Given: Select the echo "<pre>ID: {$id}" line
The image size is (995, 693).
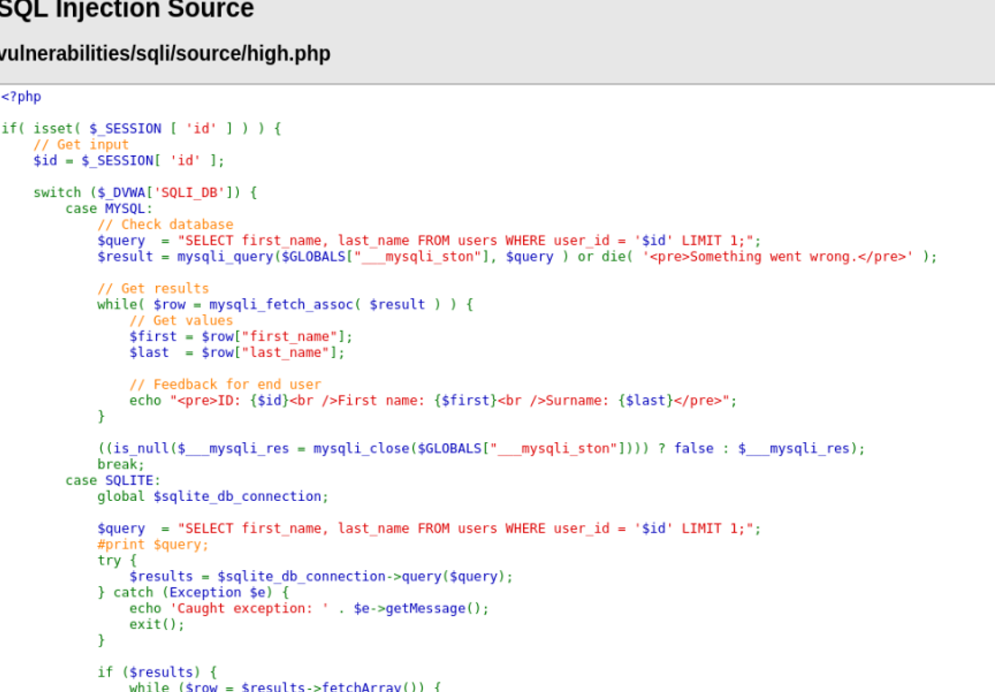Looking at the screenshot, I should point(433,400).
